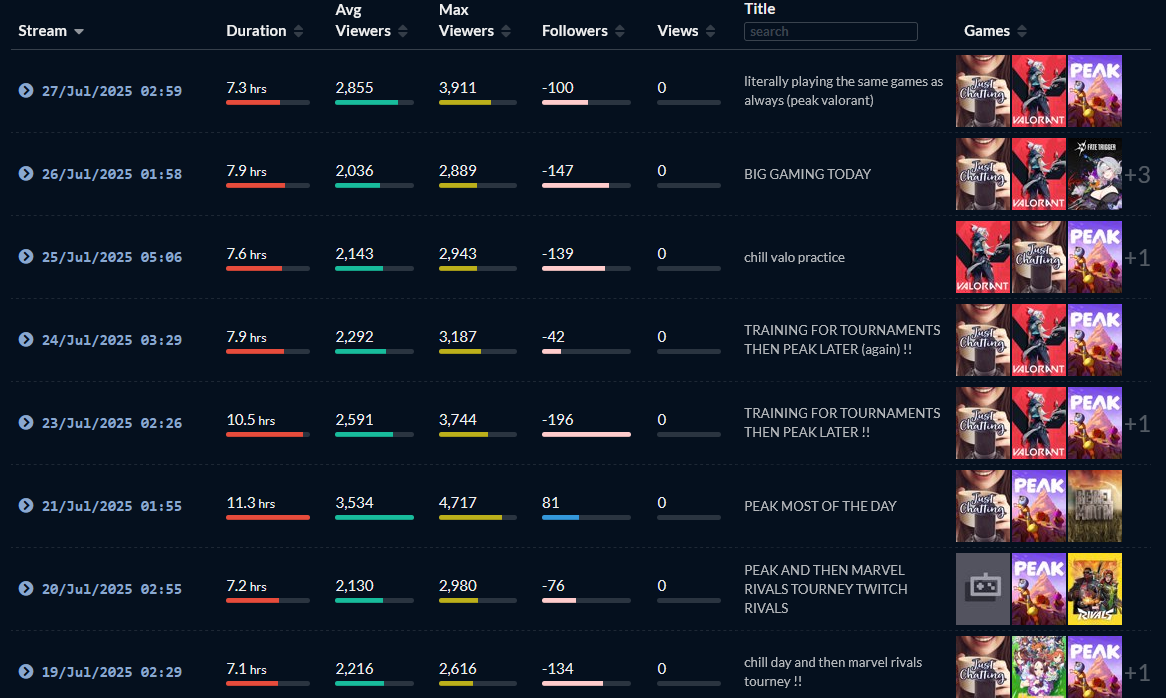
Task: Open Just Chatting thumbnail in 24/Jul row
Action: click(x=983, y=340)
